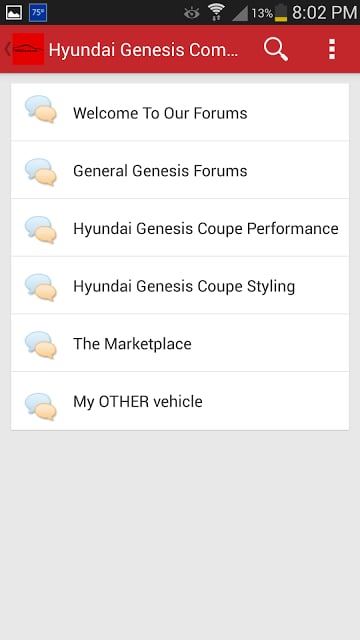Open the three-dot overflow menu
360x640 pixels.
(332, 49)
